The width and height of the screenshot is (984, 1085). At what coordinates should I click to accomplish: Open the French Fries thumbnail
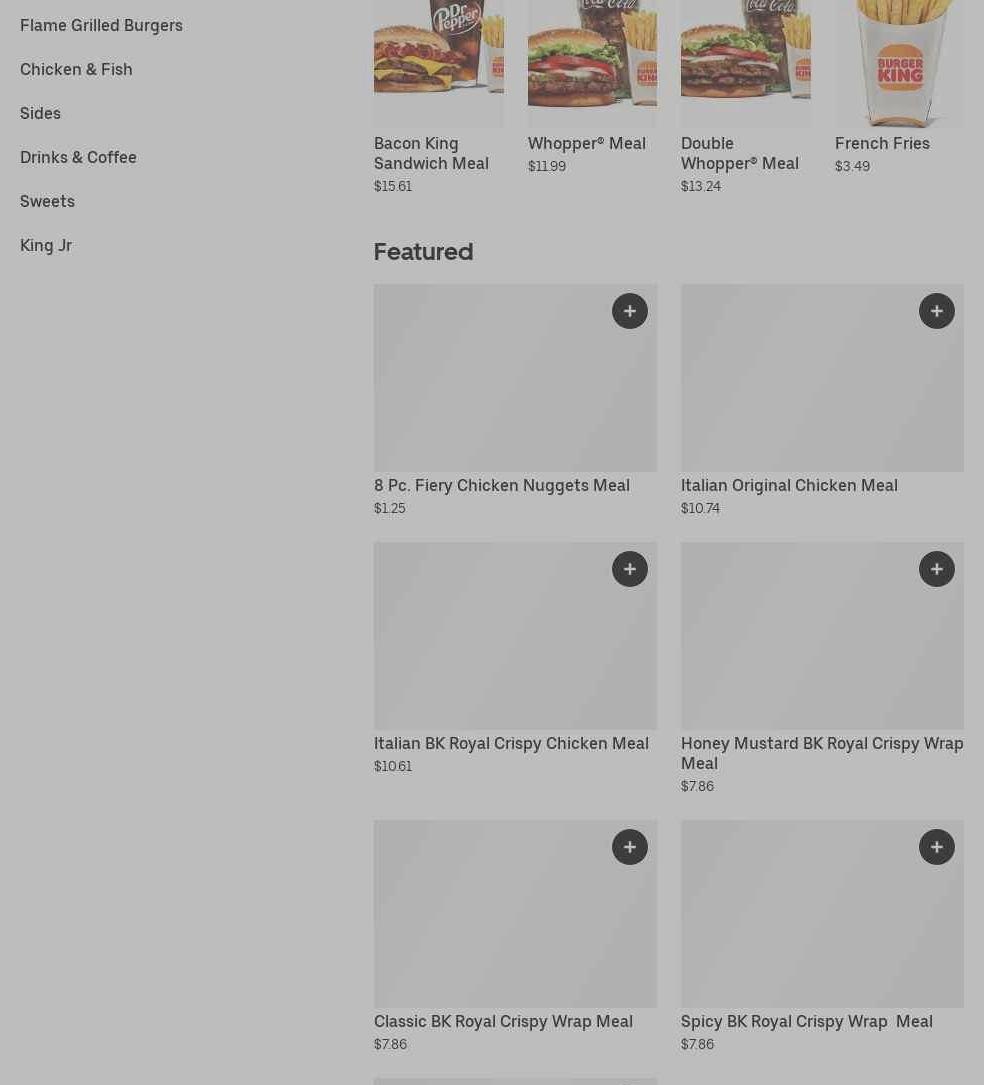(900, 63)
